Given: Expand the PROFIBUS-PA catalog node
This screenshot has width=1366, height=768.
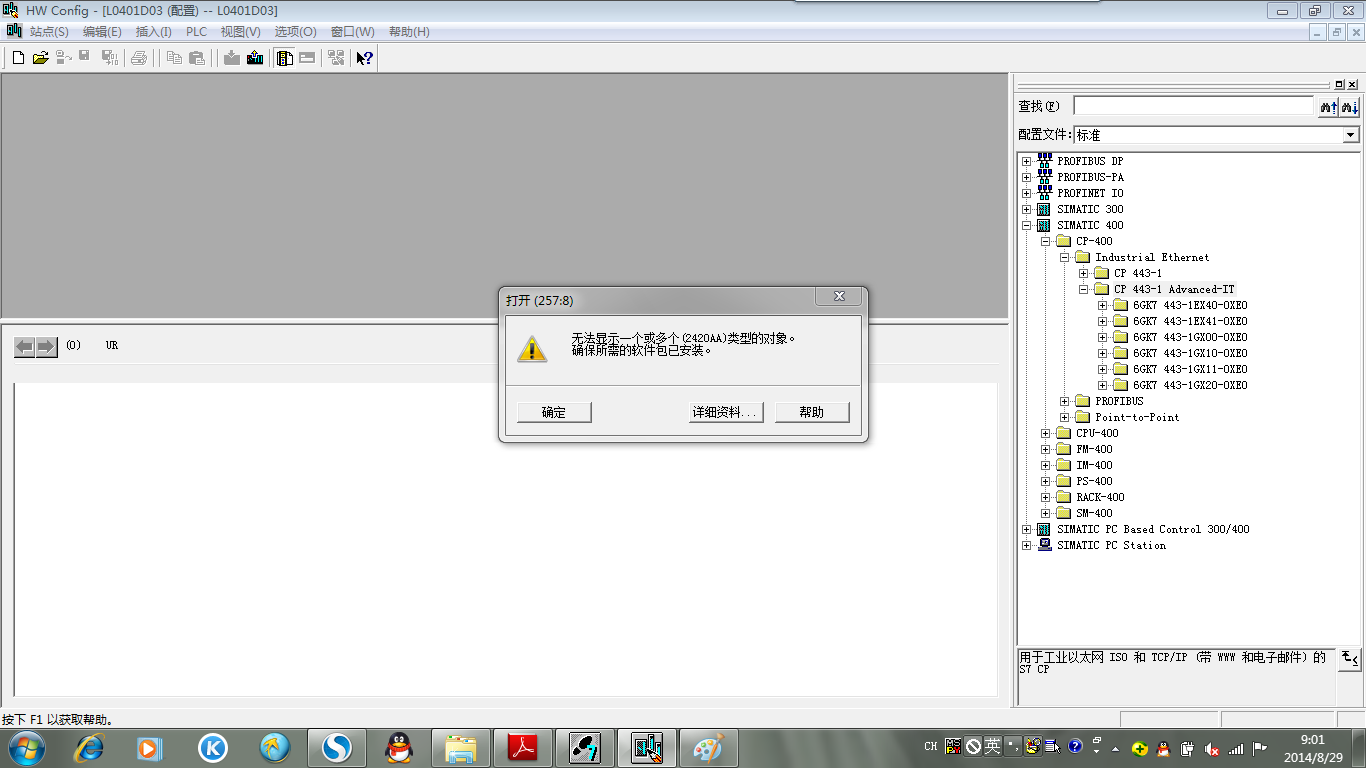Looking at the screenshot, I should (1026, 177).
